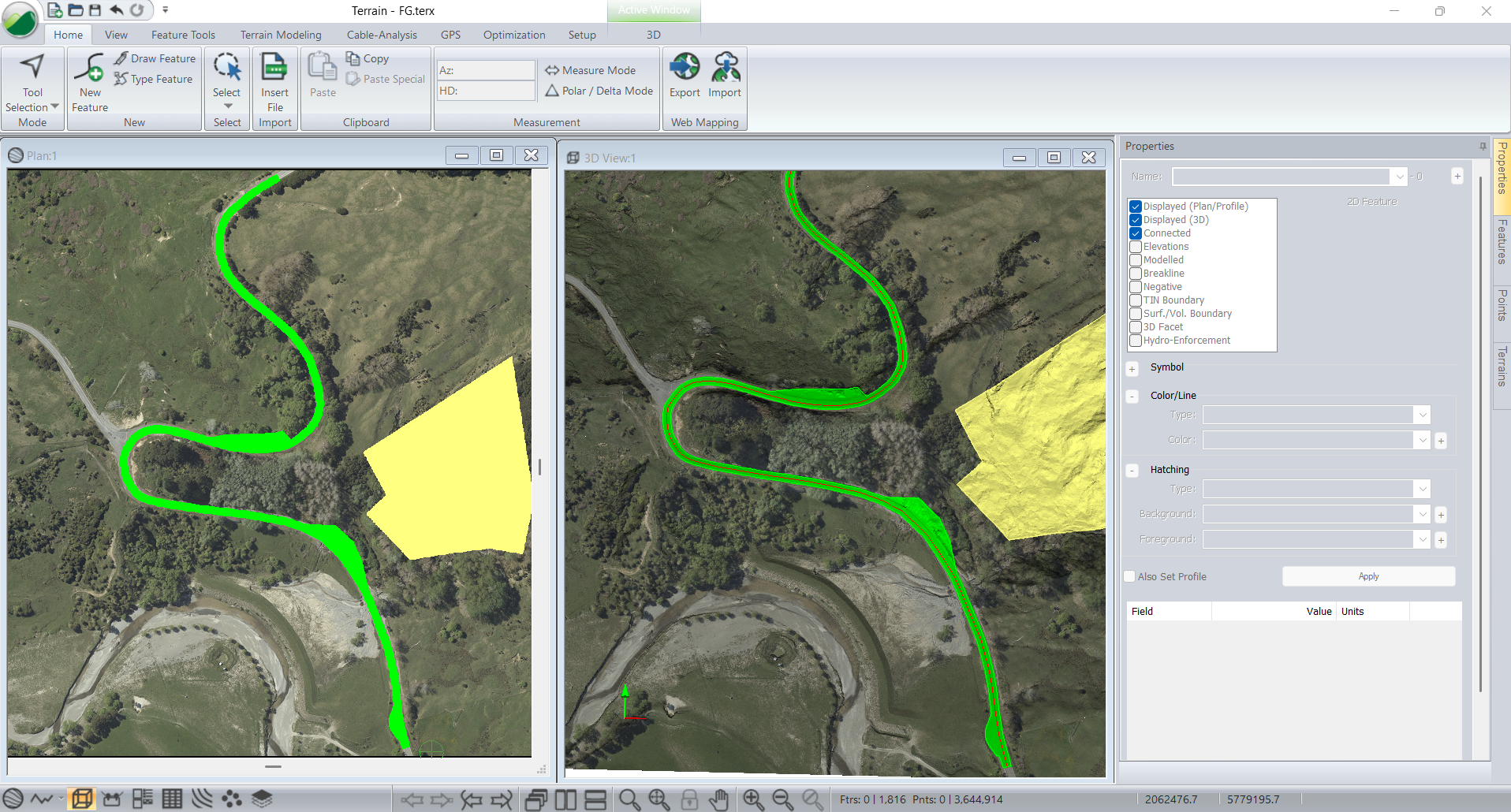The width and height of the screenshot is (1511, 812).
Task: Toggle the Connected checkbox
Action: (x=1136, y=233)
